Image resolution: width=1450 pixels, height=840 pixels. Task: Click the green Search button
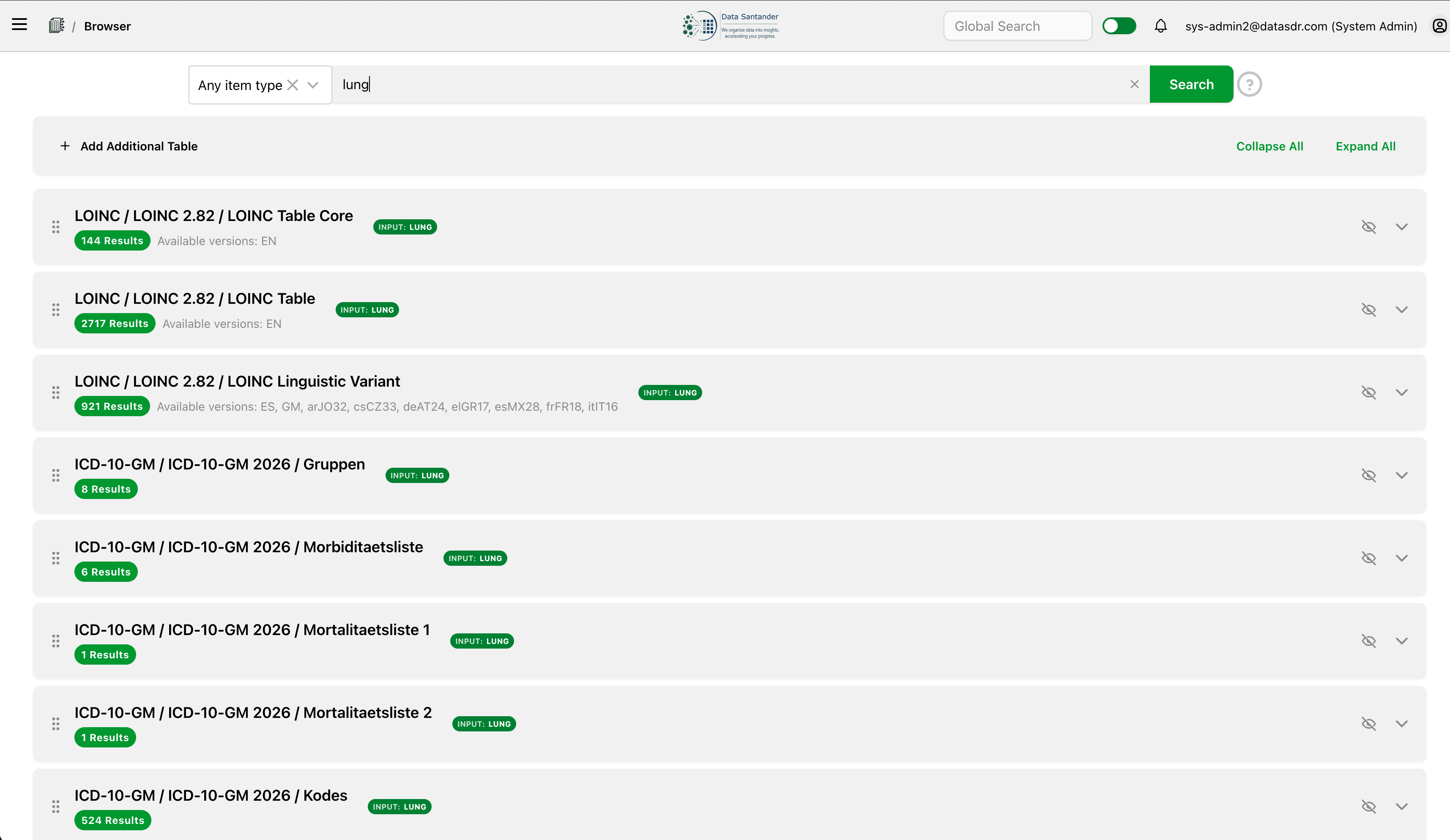1191,85
